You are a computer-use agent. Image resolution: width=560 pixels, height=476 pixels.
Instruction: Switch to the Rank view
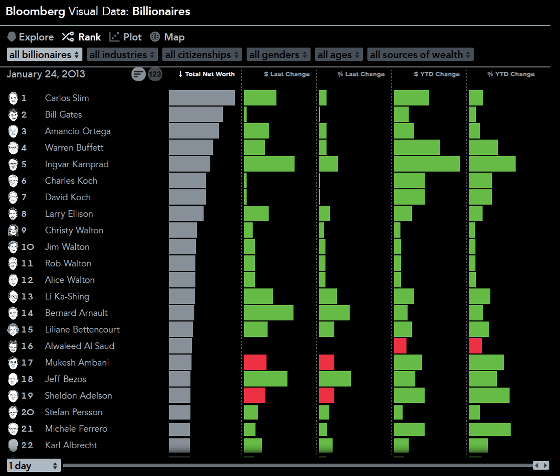81,37
